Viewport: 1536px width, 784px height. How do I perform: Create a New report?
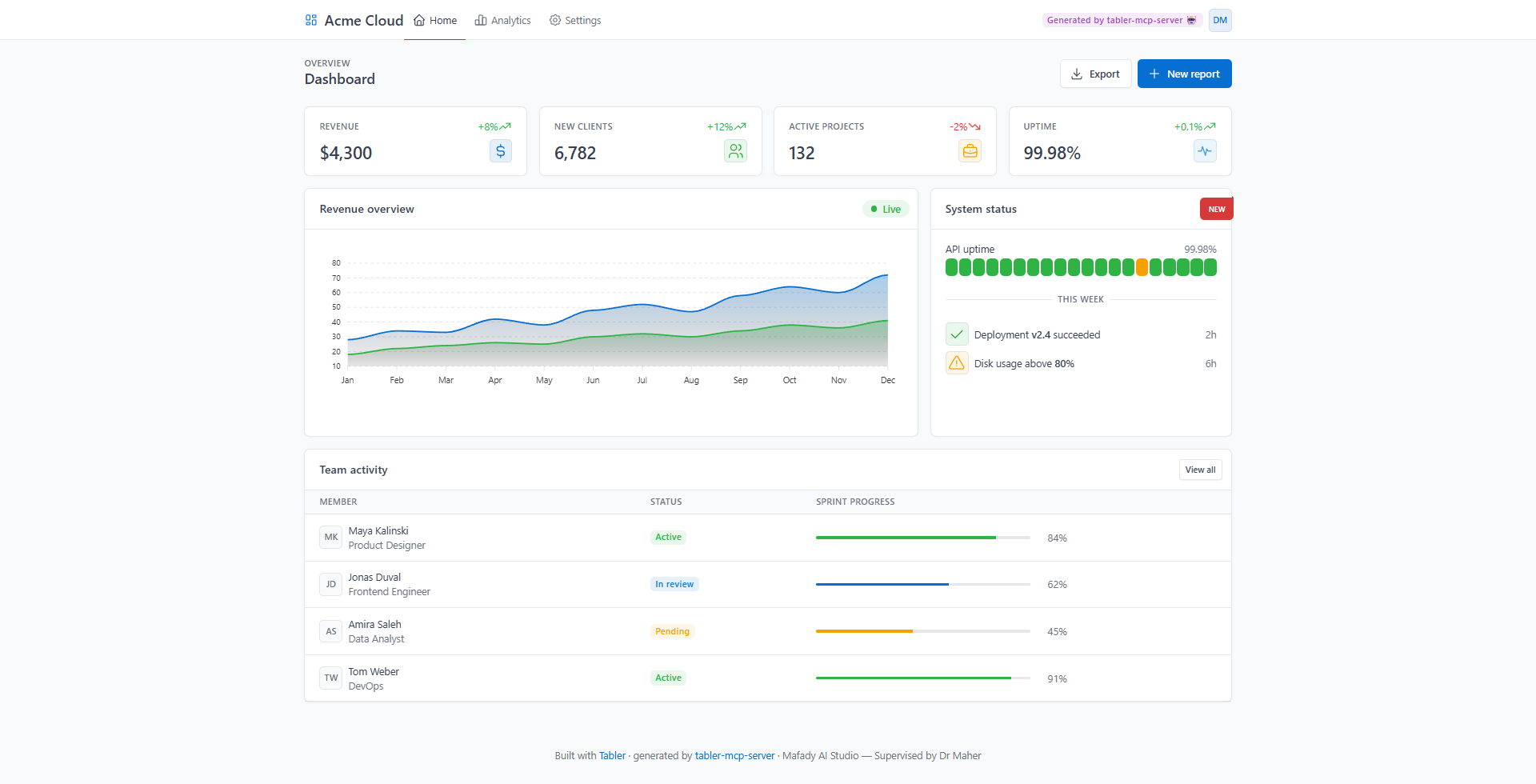[1185, 74]
